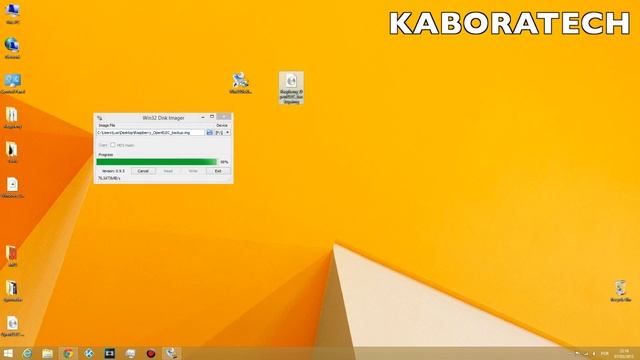The image size is (640, 360).
Task: Click the volume icon in system tray
Action: (x=593, y=353)
